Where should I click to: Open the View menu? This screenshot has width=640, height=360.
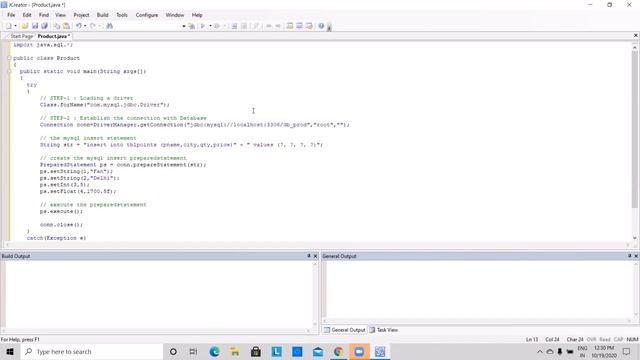click(60, 15)
